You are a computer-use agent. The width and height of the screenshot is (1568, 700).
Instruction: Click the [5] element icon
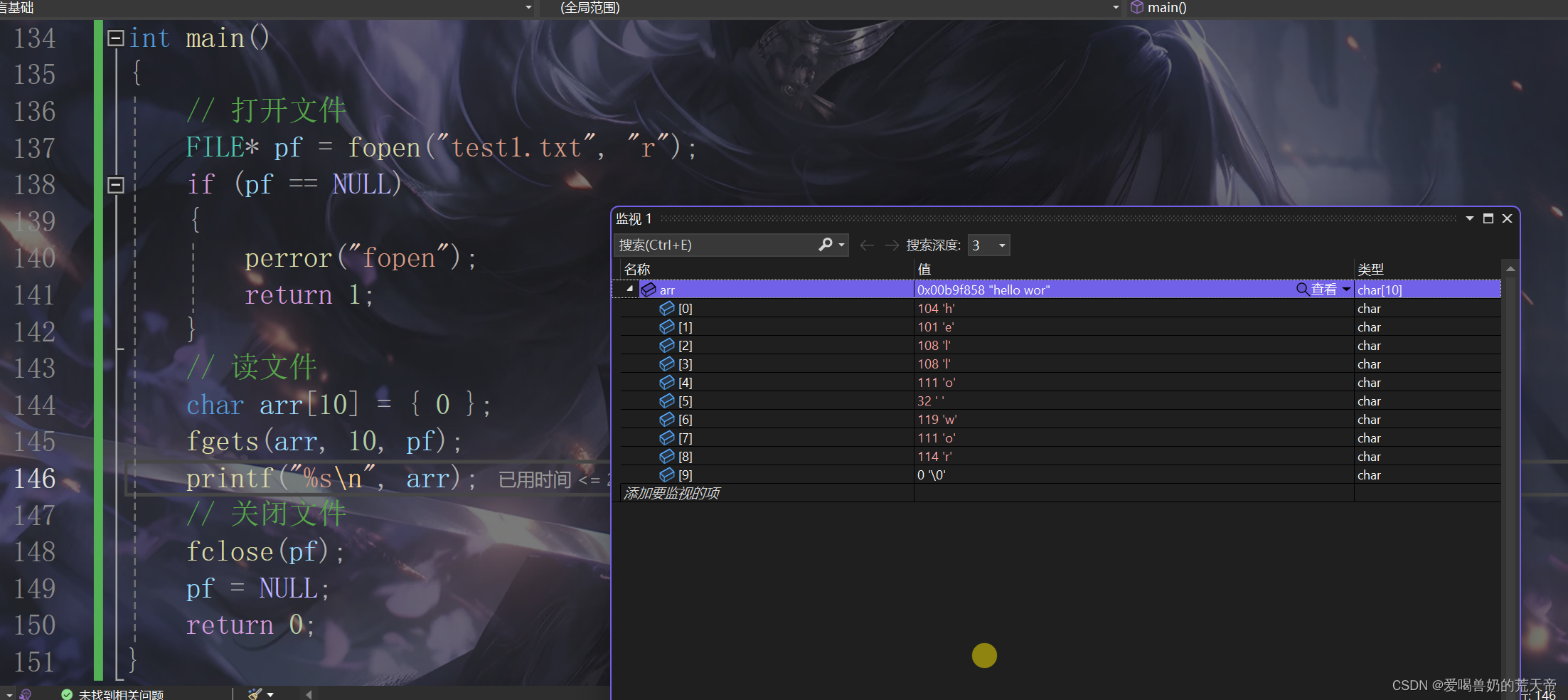[x=667, y=401]
